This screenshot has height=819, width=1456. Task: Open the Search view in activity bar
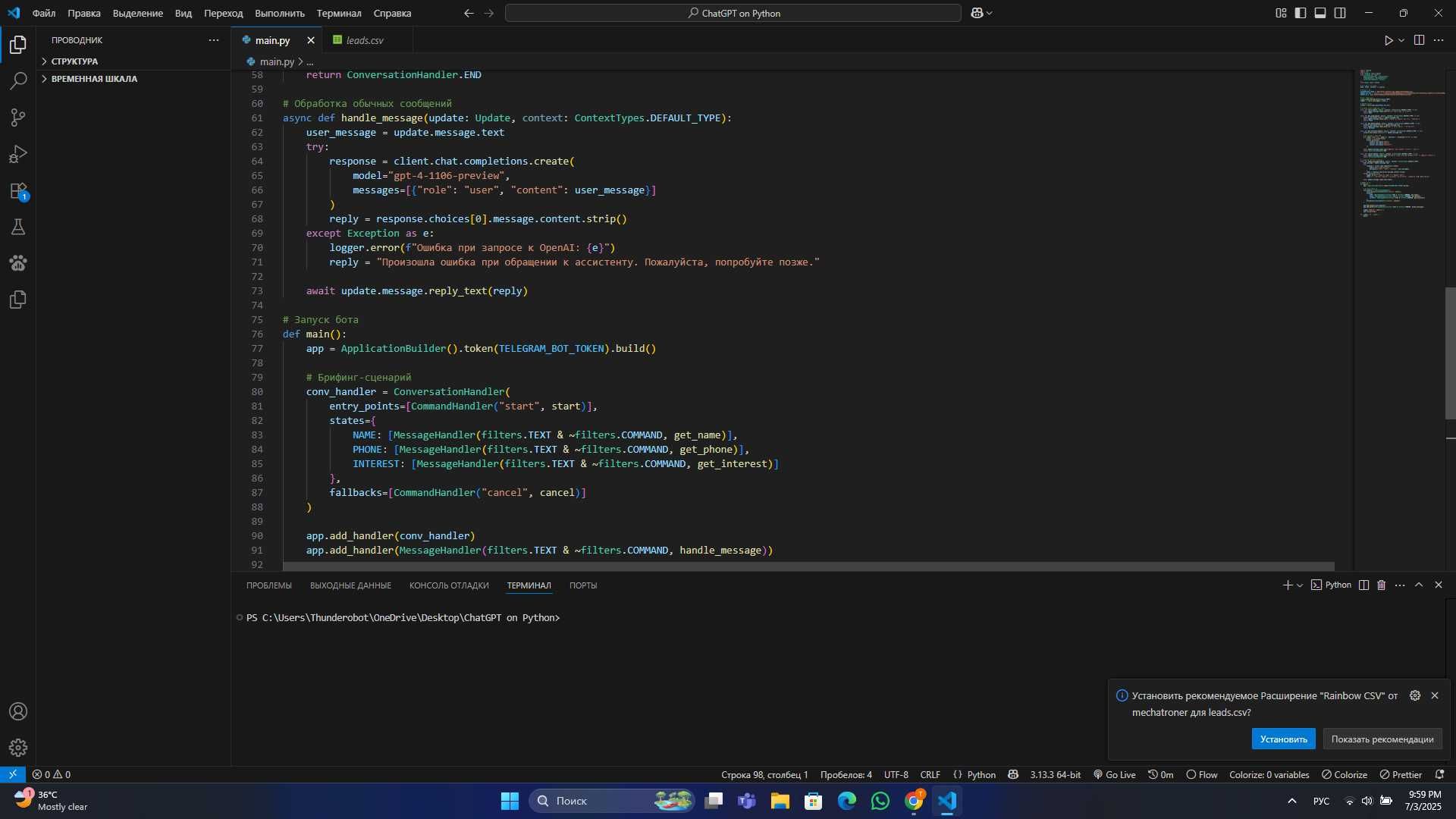click(x=18, y=81)
